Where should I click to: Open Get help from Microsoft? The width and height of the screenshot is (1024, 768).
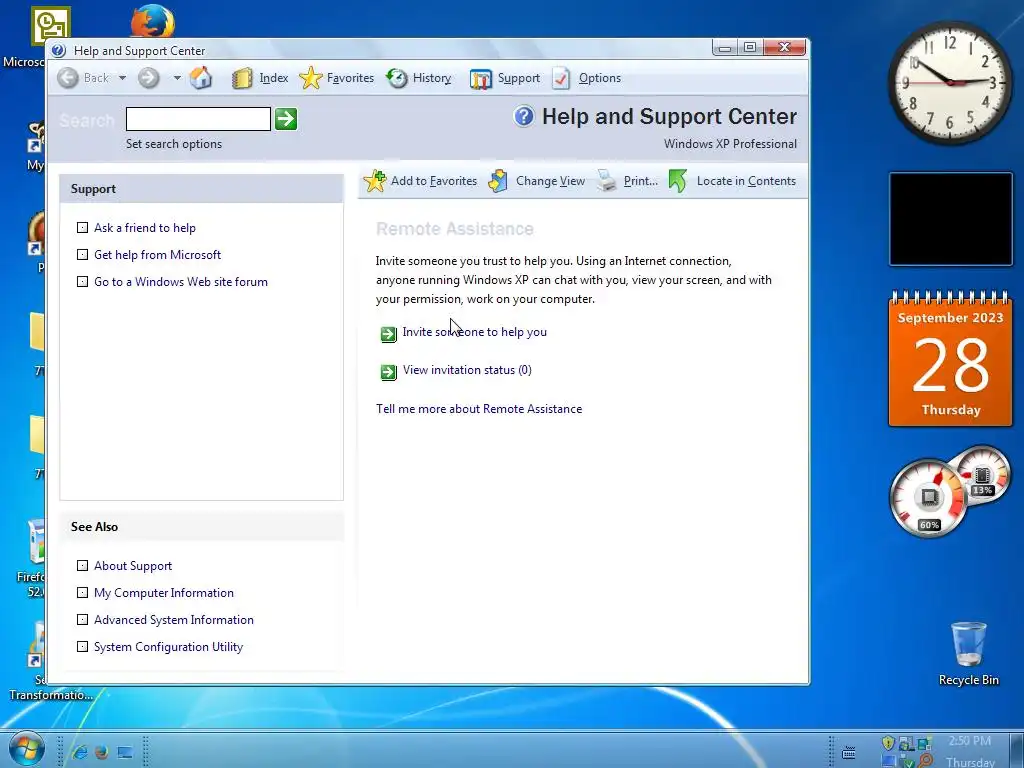point(157,255)
